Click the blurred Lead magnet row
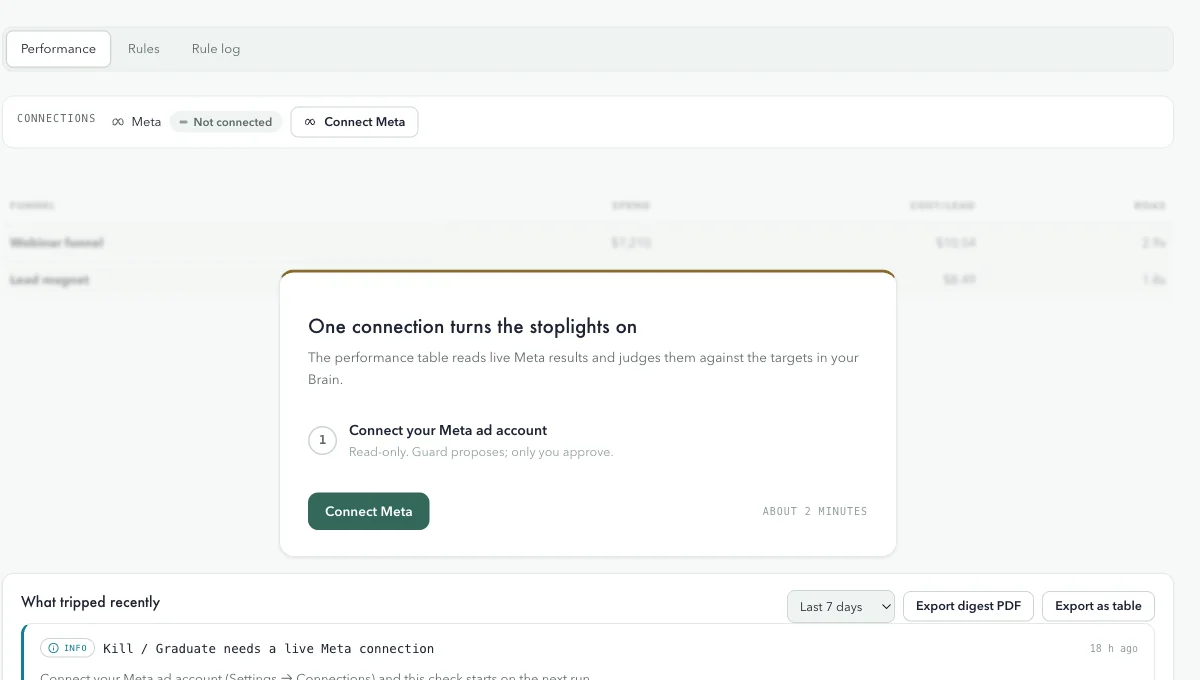Screen dimensions: 1200x680 coord(588,280)
